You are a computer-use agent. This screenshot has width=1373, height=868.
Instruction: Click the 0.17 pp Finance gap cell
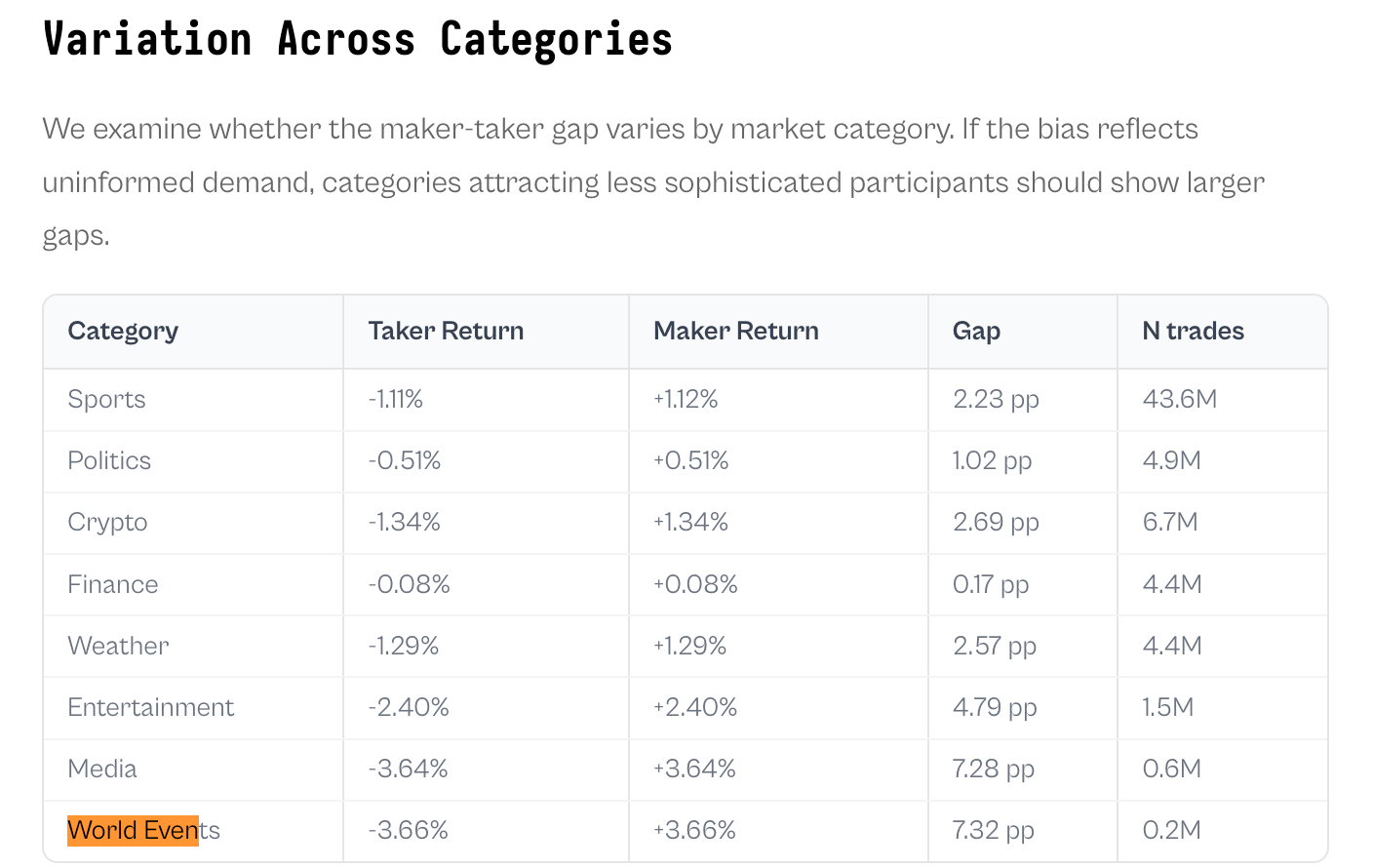990,585
